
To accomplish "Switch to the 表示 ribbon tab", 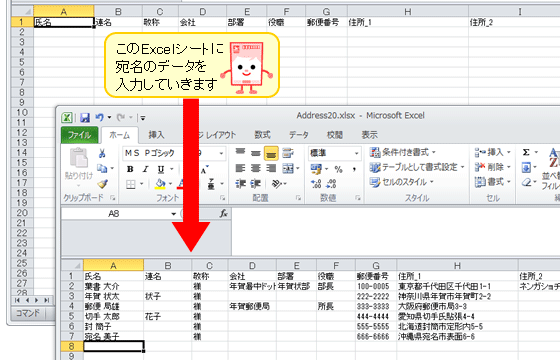I will pos(370,135).
